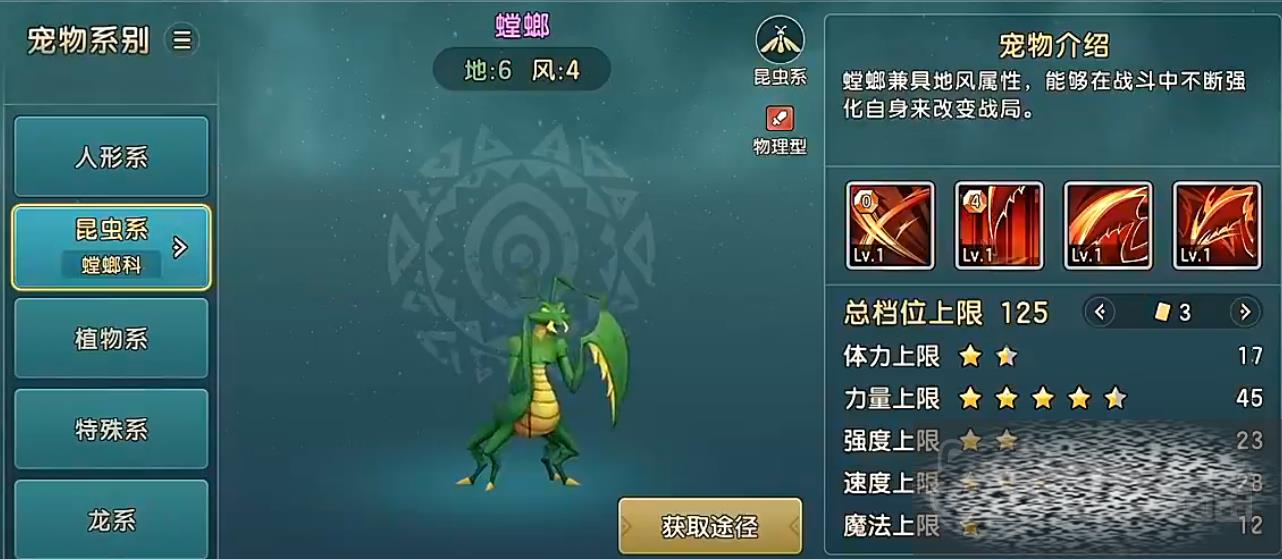Image resolution: width=1282 pixels, height=559 pixels.
Task: Click the right arrow of the card stepper
Action: (x=1244, y=312)
